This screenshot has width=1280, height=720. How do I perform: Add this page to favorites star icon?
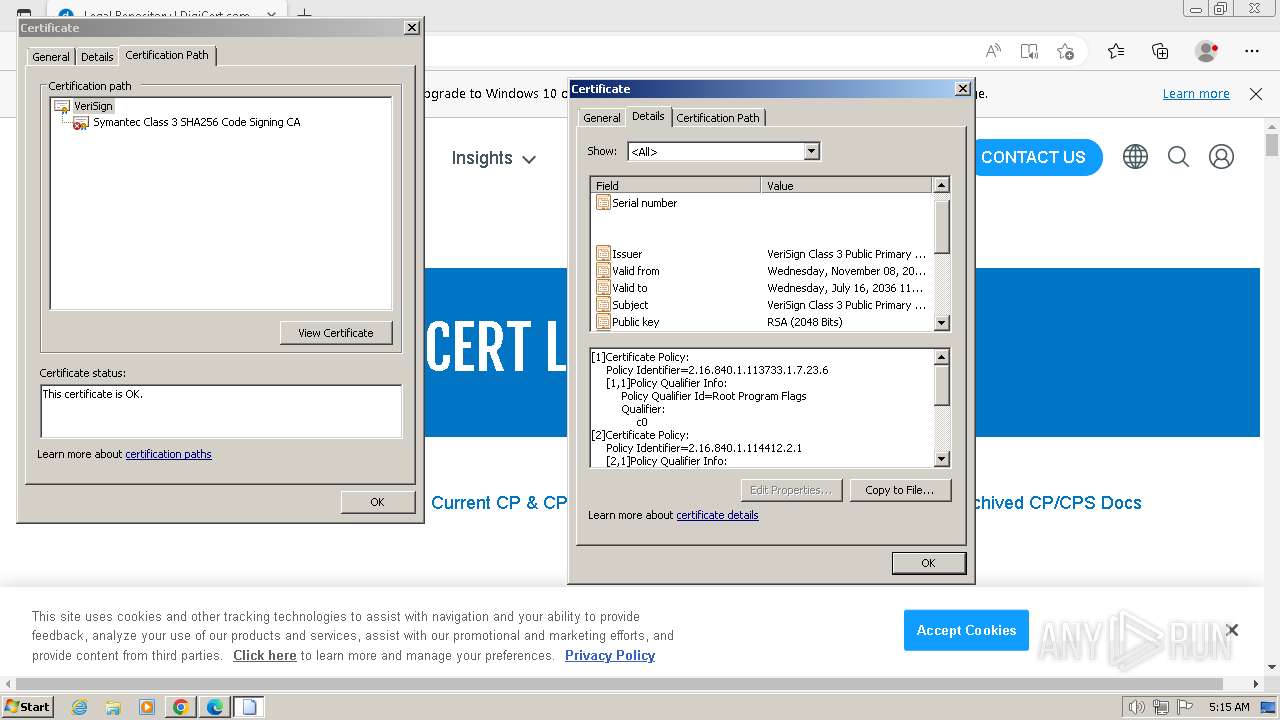1065,51
